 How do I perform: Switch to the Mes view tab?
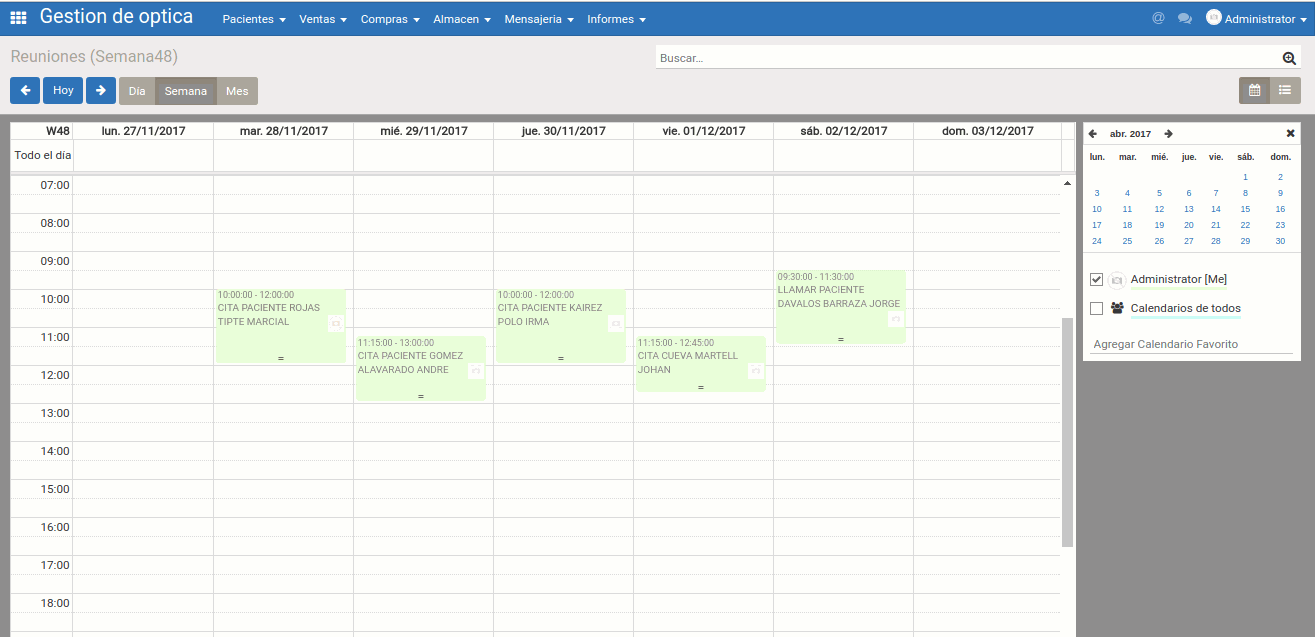(237, 91)
